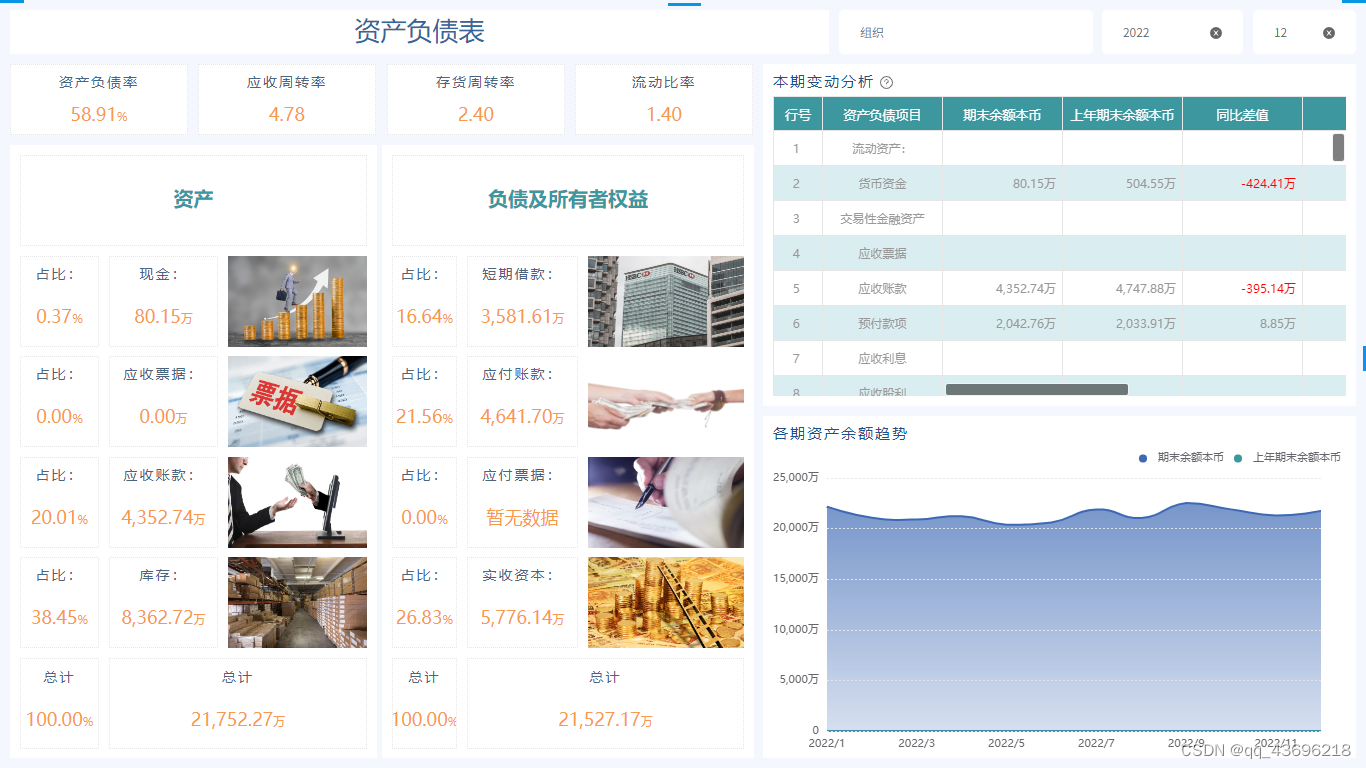Select the 应收票据 table row label
Viewport: 1366px width, 768px height.
882,253
